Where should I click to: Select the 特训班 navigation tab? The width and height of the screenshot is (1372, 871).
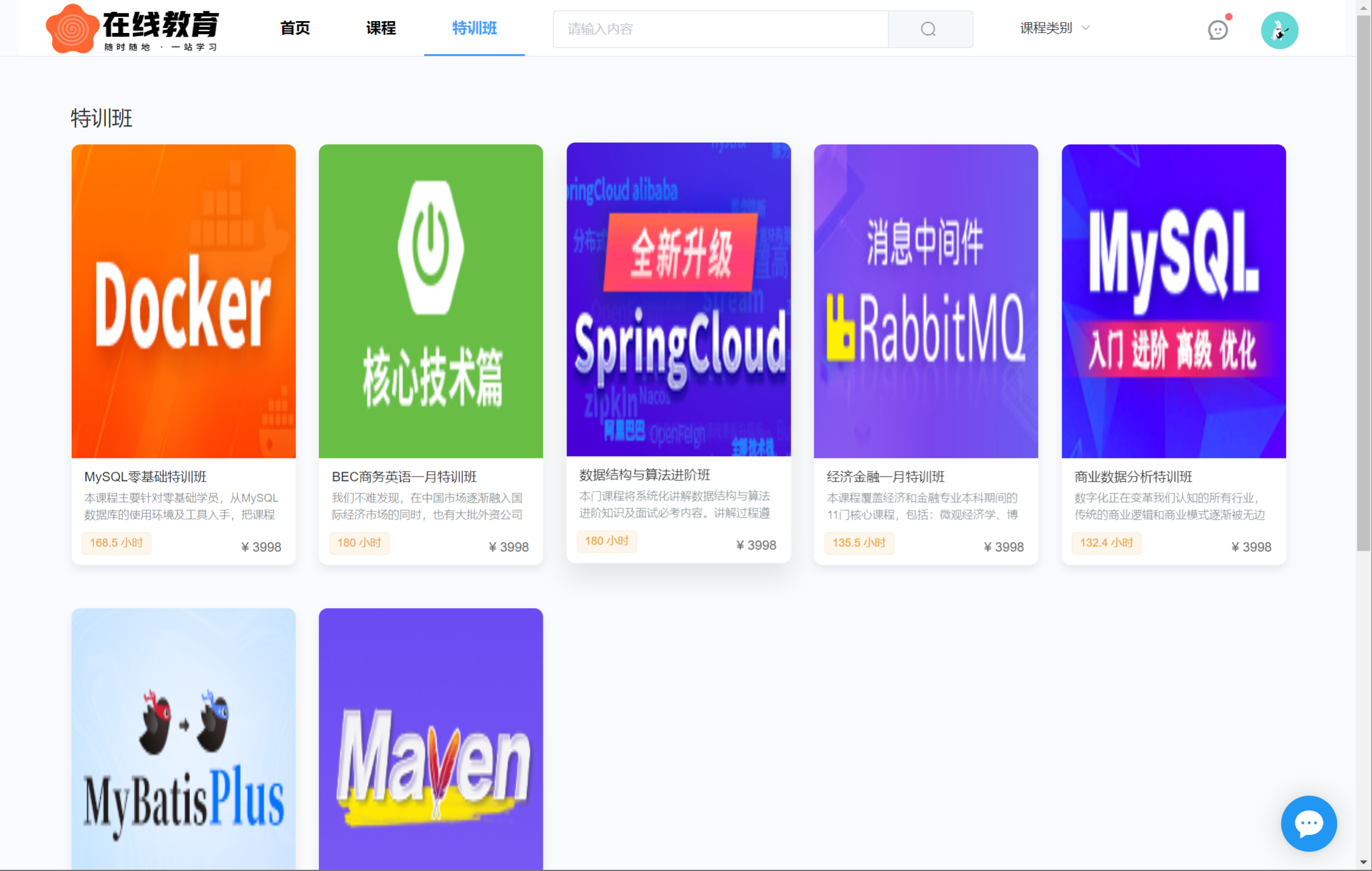[x=474, y=28]
